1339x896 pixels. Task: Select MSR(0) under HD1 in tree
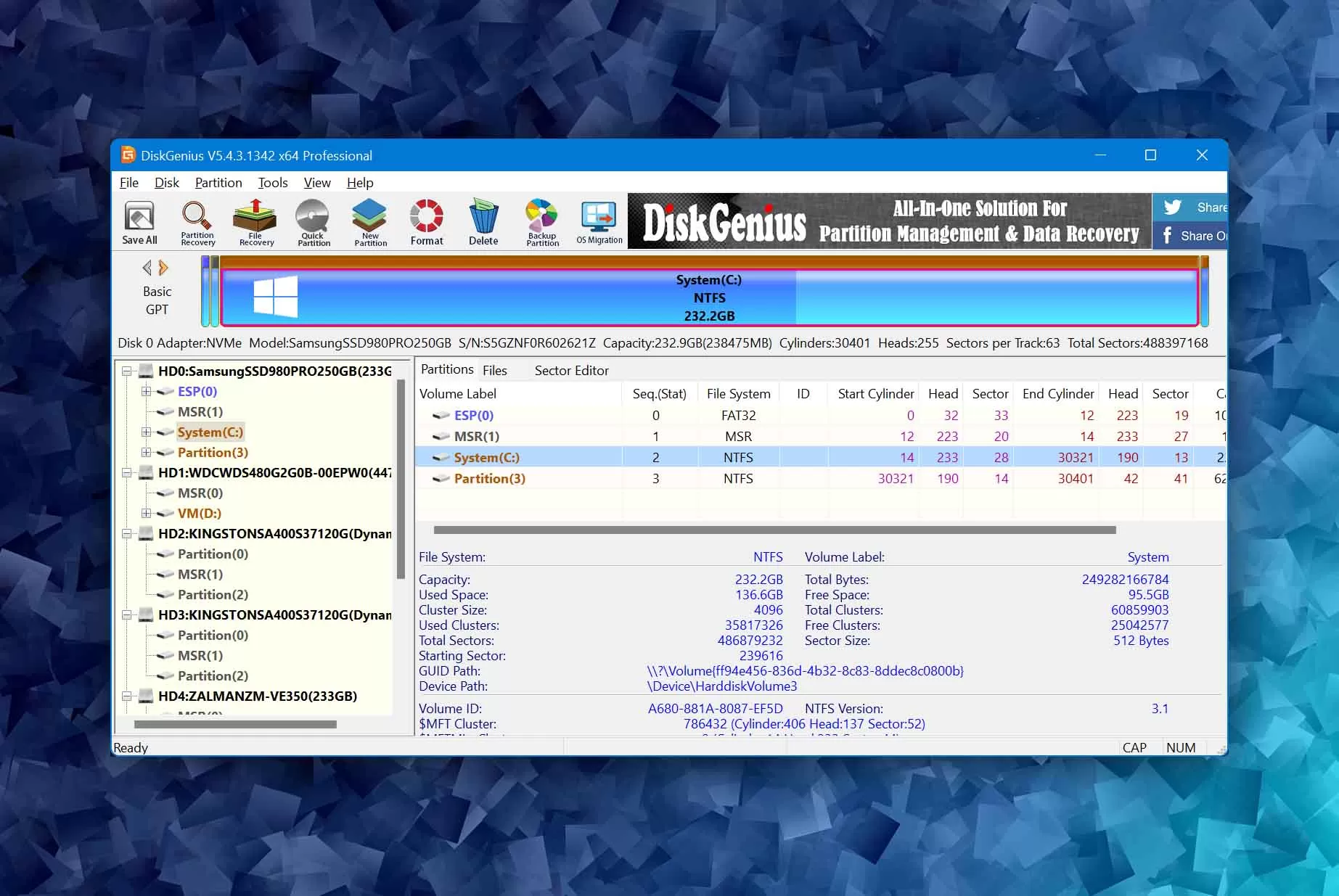point(200,493)
